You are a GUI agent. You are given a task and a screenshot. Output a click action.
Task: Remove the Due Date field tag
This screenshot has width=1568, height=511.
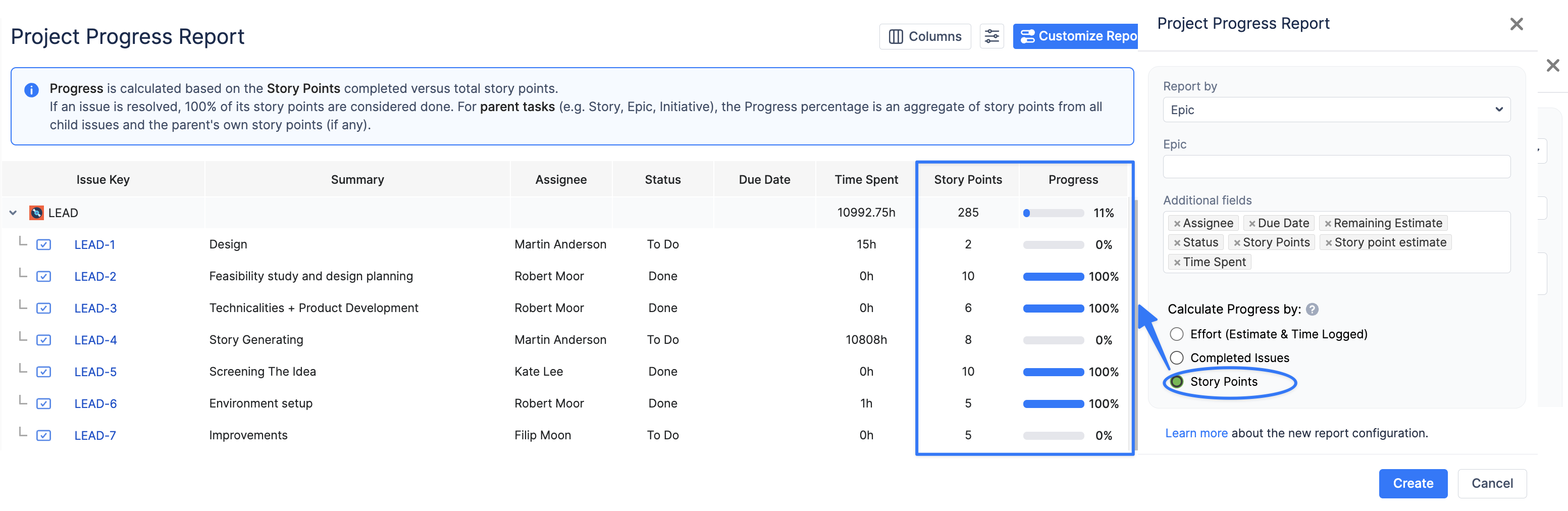coord(1251,224)
